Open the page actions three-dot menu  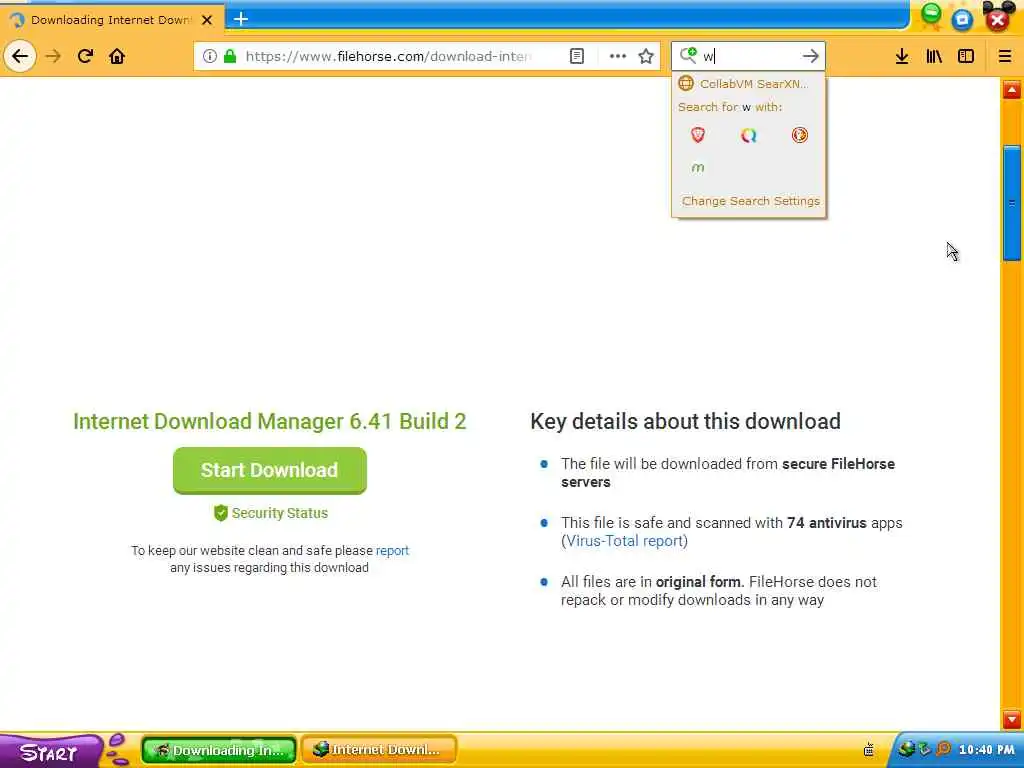(x=617, y=56)
